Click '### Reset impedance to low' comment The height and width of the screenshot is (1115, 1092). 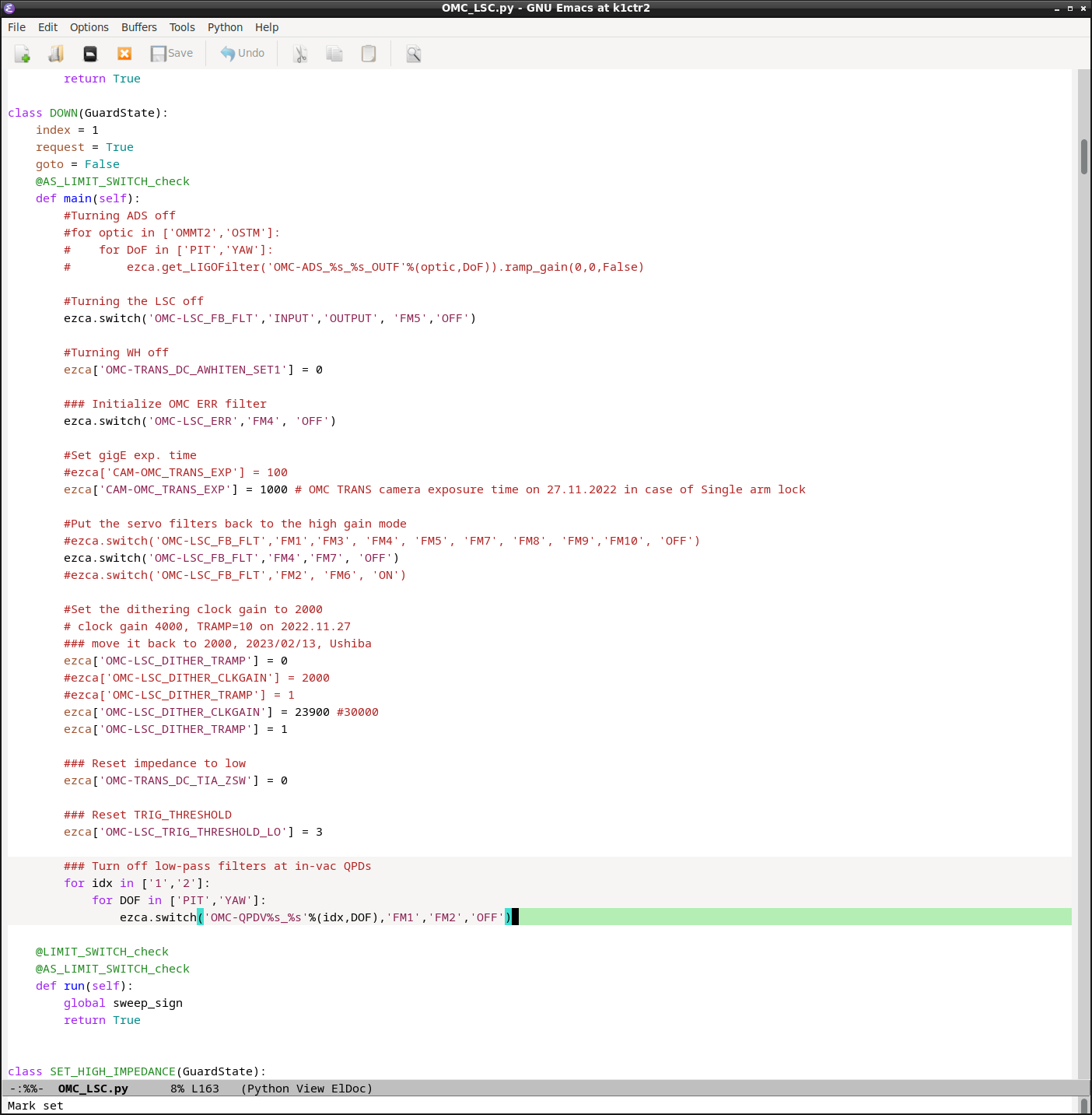click(155, 763)
